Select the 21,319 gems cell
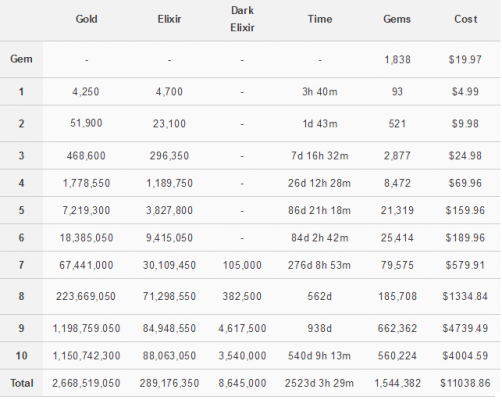Screen dimensions: 502x400 [397, 210]
